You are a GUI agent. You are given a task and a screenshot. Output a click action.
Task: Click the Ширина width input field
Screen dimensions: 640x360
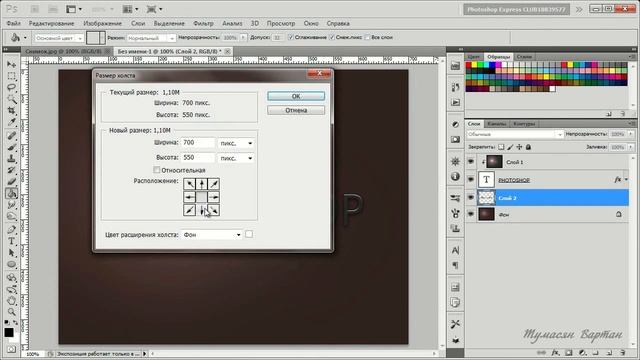tap(198, 143)
